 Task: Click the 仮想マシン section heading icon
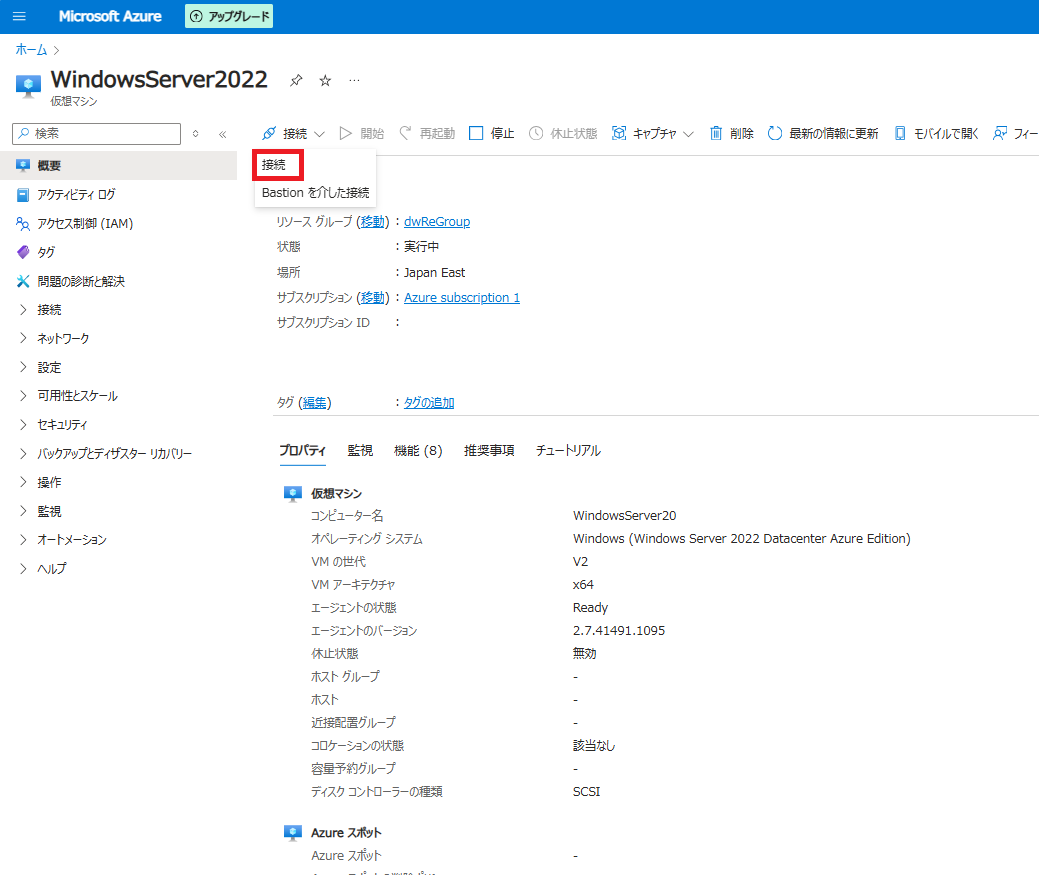292,493
